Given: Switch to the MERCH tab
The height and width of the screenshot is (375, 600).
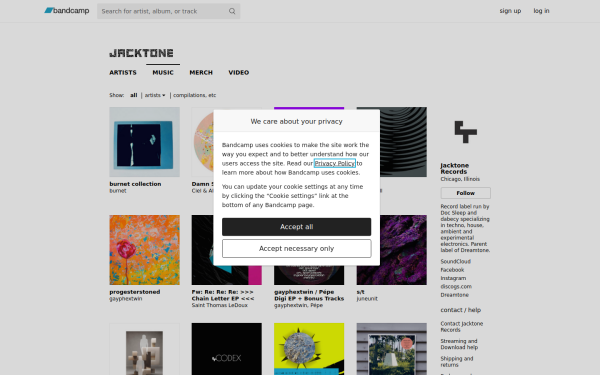Looking at the screenshot, I should point(201,72).
